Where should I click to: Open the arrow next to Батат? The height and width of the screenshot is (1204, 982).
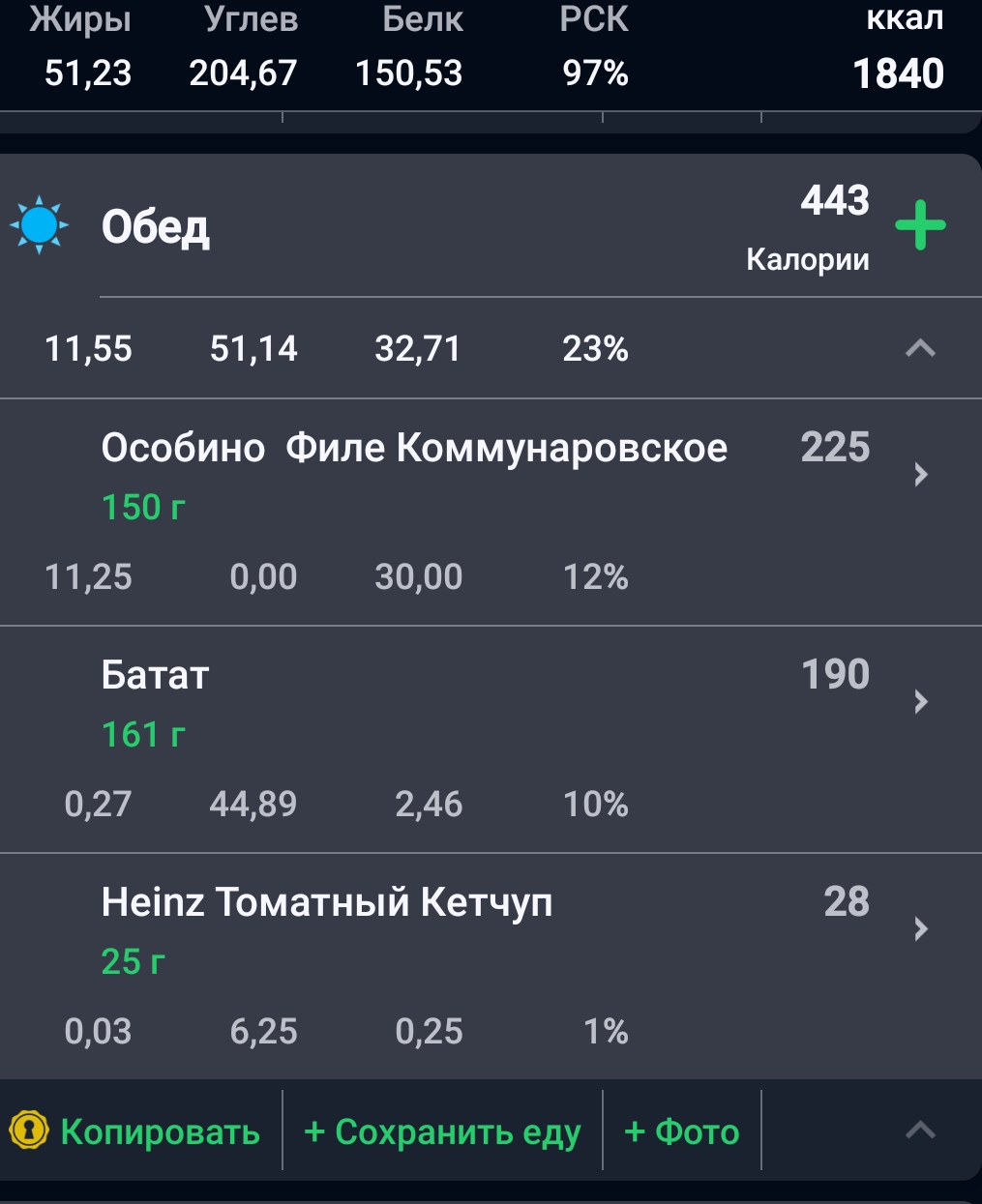click(921, 701)
